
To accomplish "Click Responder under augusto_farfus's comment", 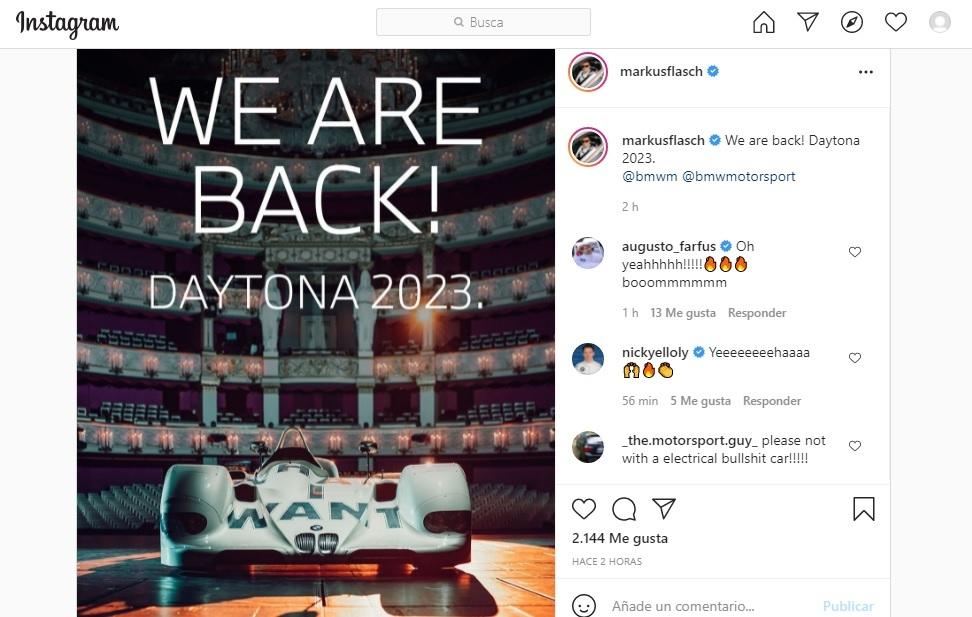I will coord(757,313).
